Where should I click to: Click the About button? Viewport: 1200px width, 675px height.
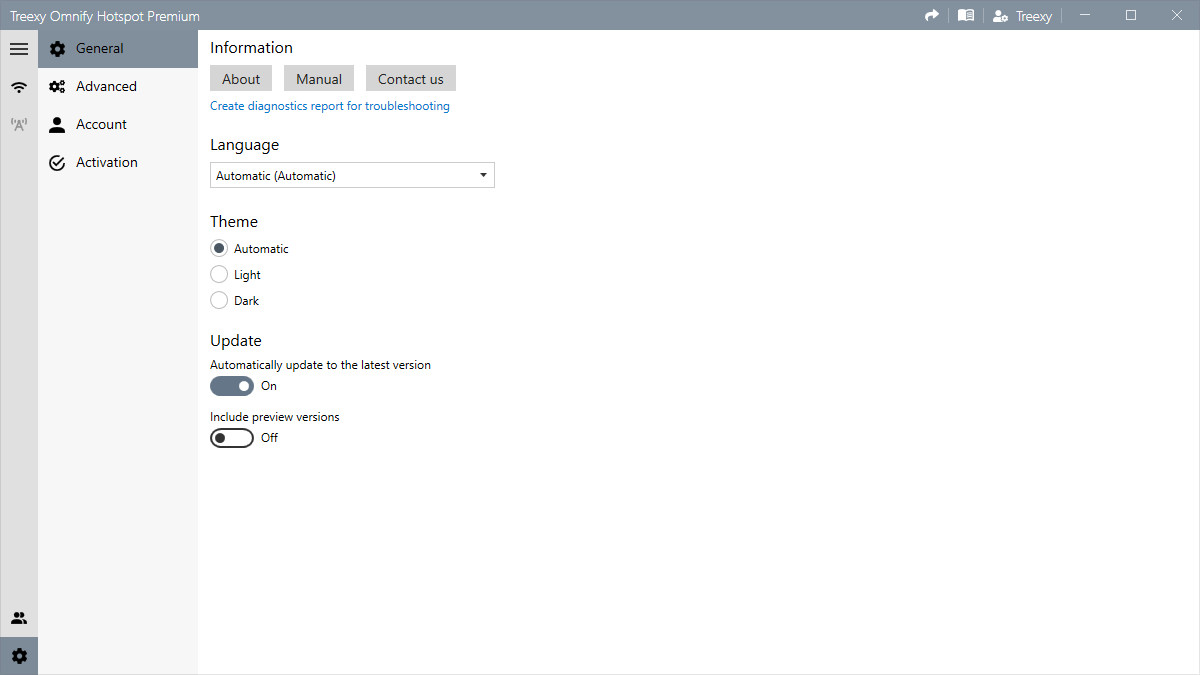(240, 78)
